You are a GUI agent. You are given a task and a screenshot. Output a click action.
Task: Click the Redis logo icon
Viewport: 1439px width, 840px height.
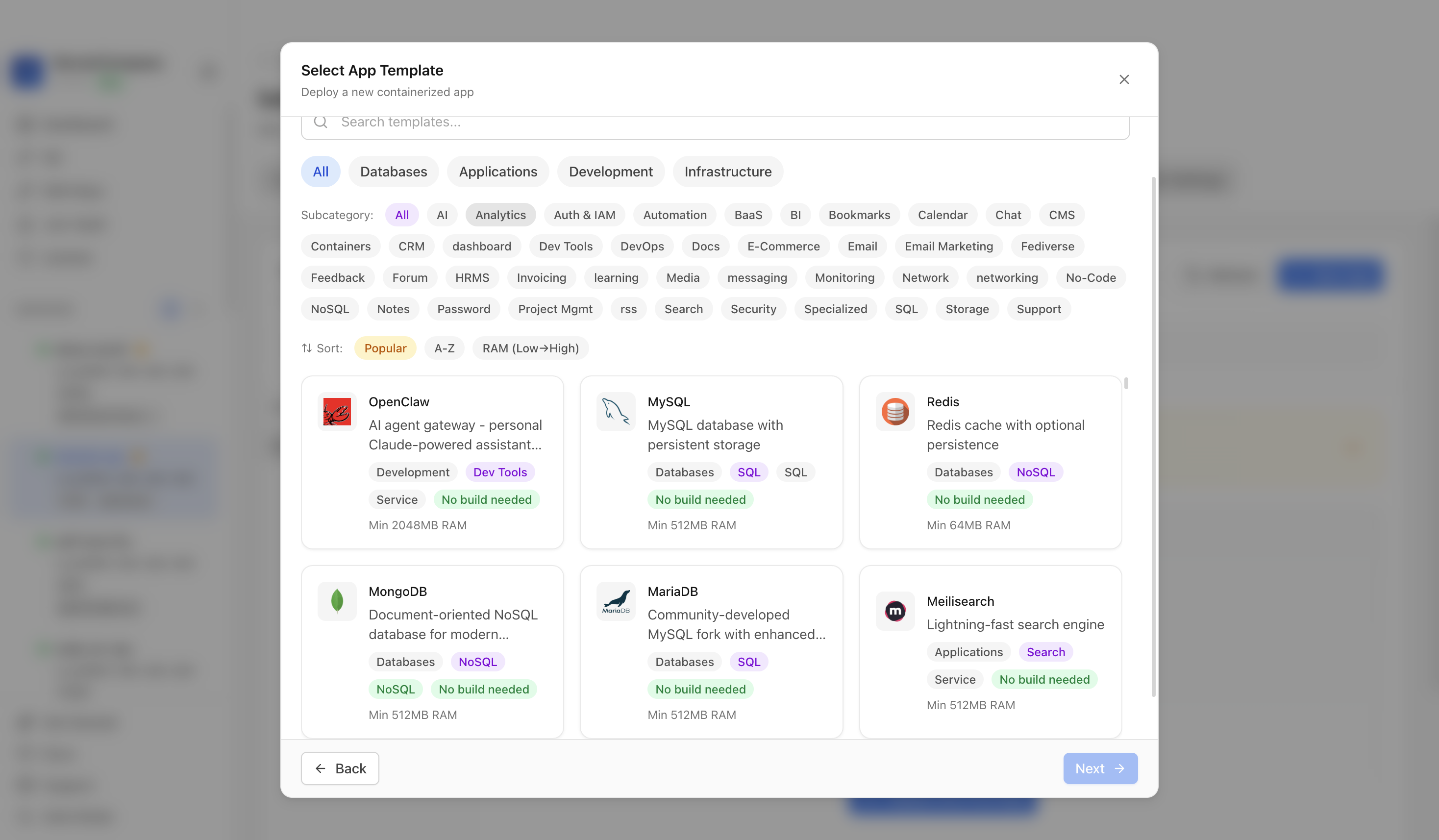coord(895,411)
